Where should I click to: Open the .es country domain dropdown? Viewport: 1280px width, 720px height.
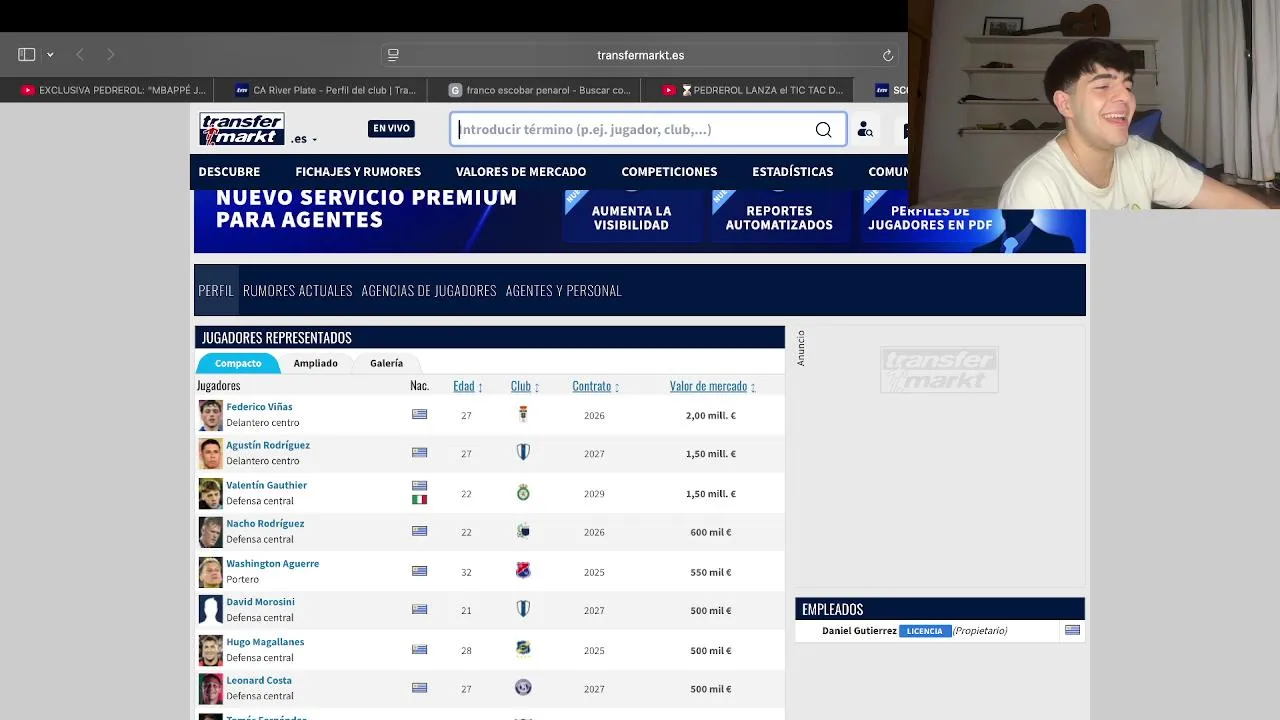pyautogui.click(x=304, y=139)
